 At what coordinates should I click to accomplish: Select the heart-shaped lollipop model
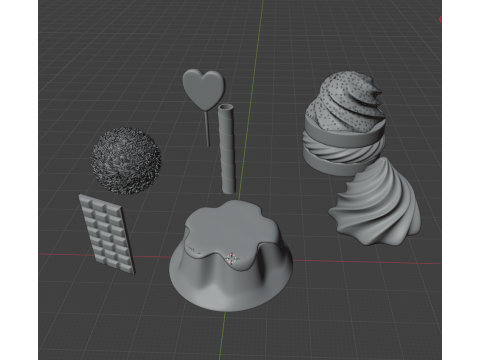click(x=204, y=90)
